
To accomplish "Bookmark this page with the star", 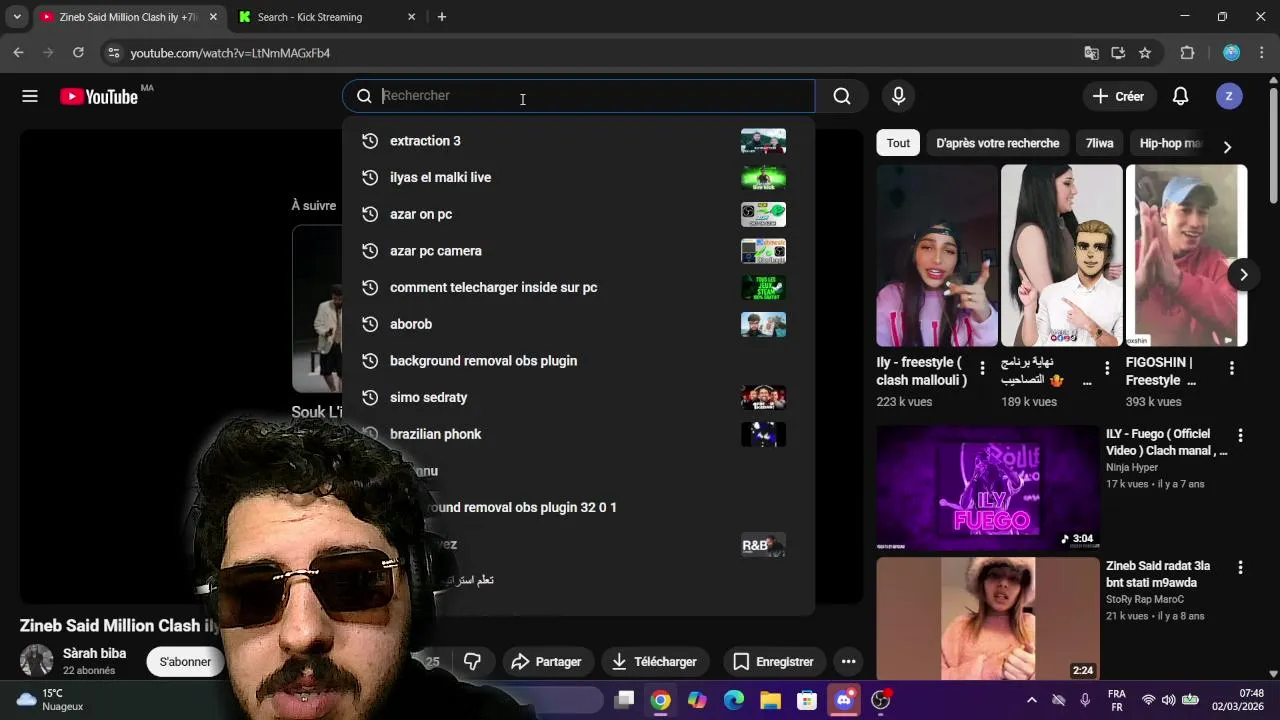I will (x=1145, y=53).
